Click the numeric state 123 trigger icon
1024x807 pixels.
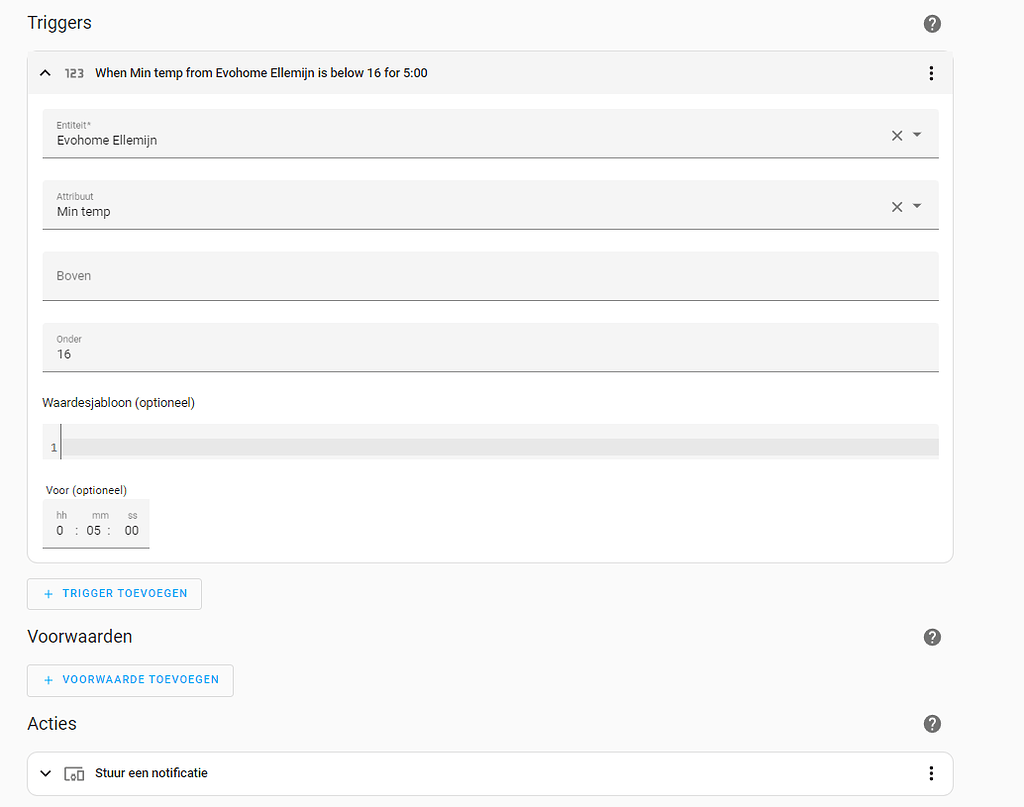74,73
